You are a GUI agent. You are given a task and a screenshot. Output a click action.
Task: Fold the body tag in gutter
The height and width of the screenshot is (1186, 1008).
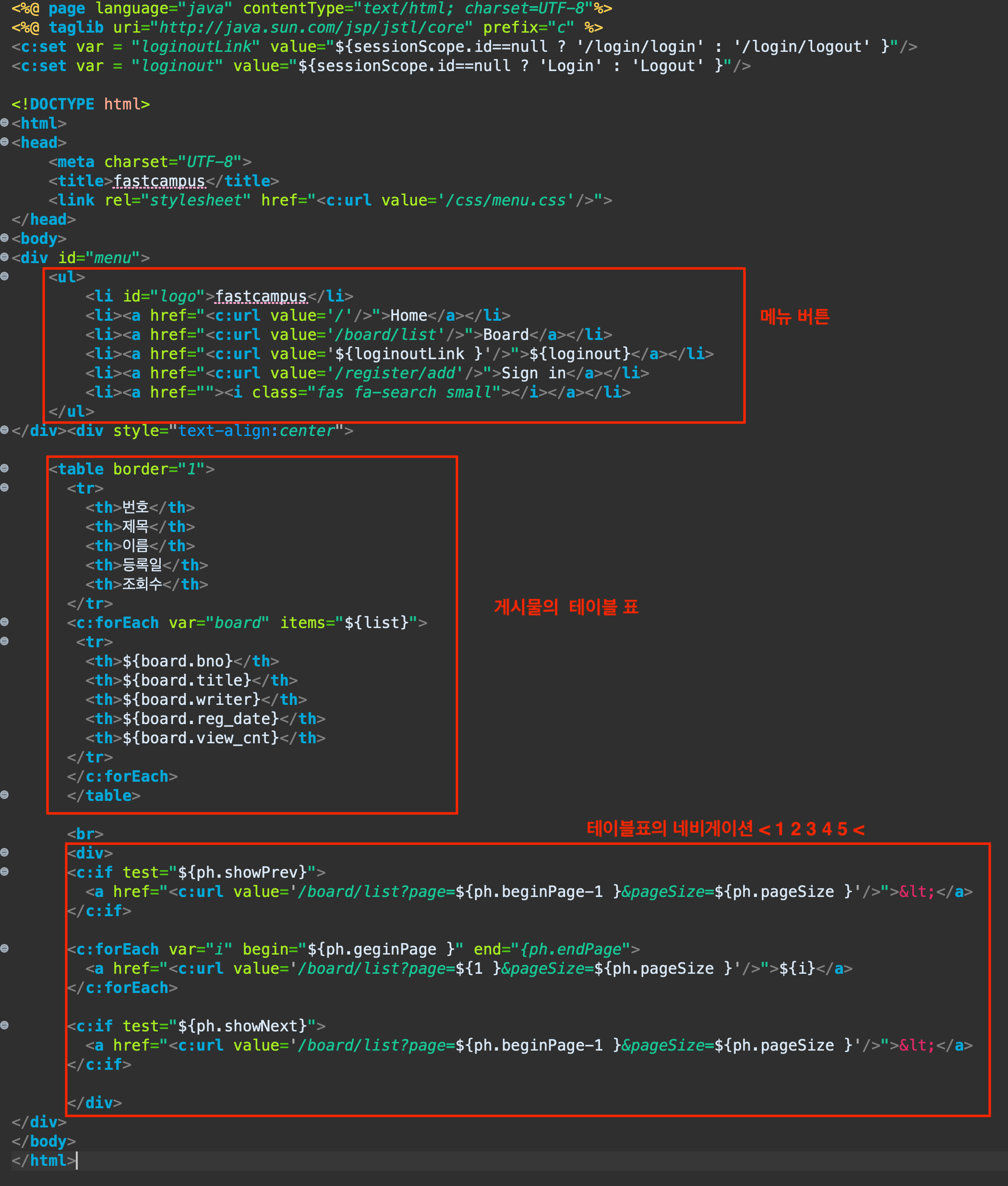point(5,238)
